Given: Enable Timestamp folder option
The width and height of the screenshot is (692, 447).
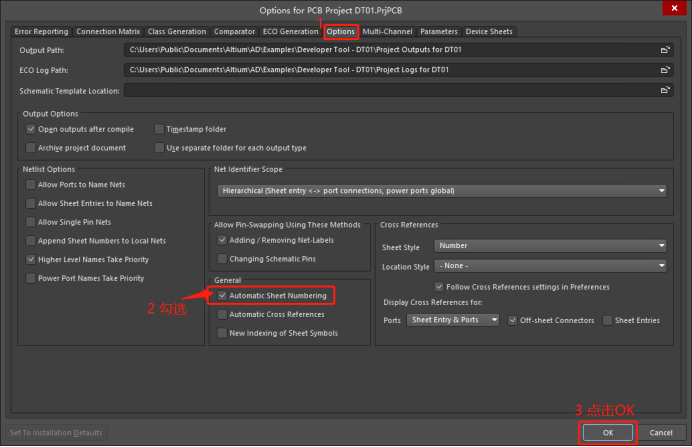Looking at the screenshot, I should [x=159, y=129].
